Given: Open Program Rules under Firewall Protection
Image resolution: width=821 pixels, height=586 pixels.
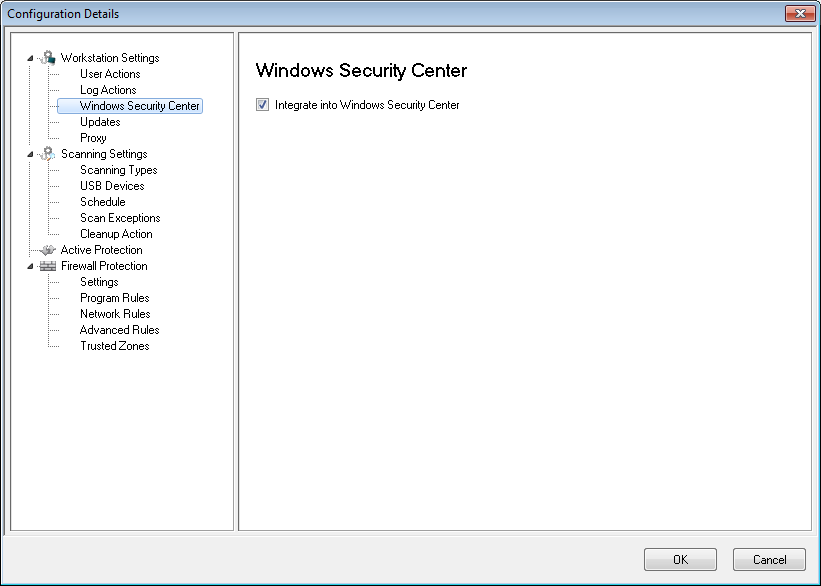Looking at the screenshot, I should [115, 298].
